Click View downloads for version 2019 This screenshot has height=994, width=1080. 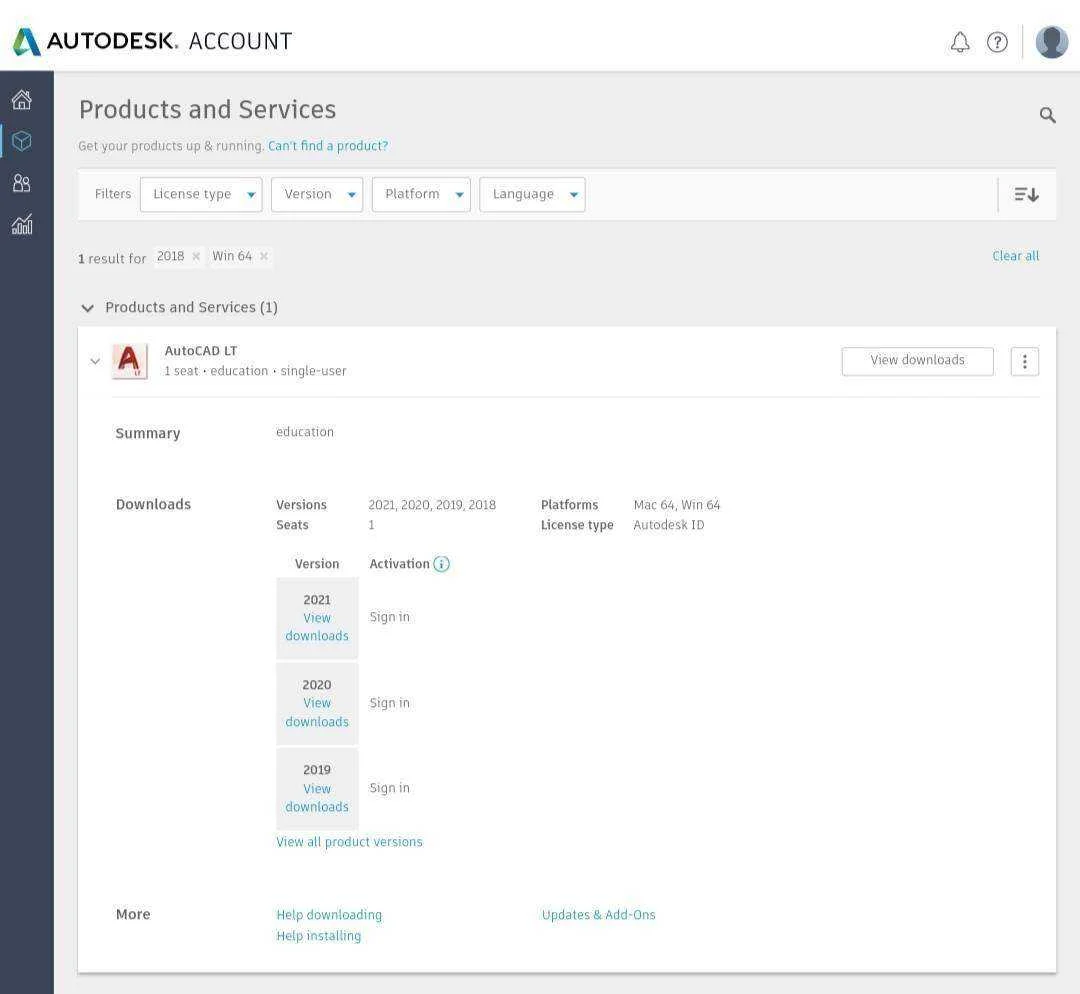click(317, 798)
